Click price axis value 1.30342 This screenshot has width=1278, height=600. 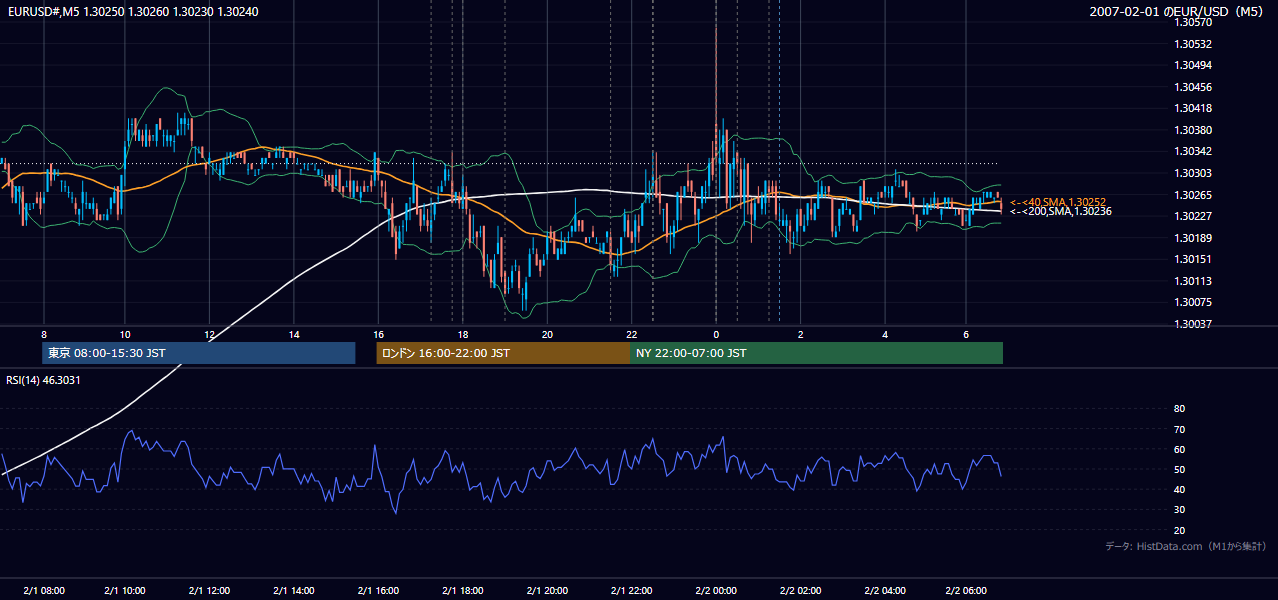[x=1193, y=152]
